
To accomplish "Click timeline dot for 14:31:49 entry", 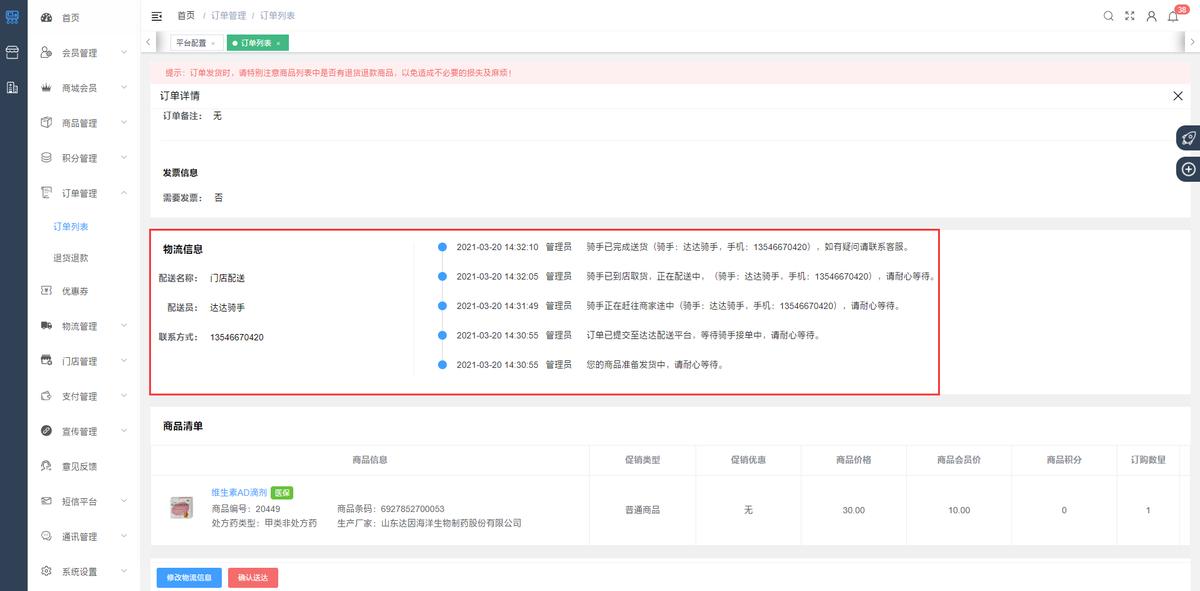I will [441, 305].
